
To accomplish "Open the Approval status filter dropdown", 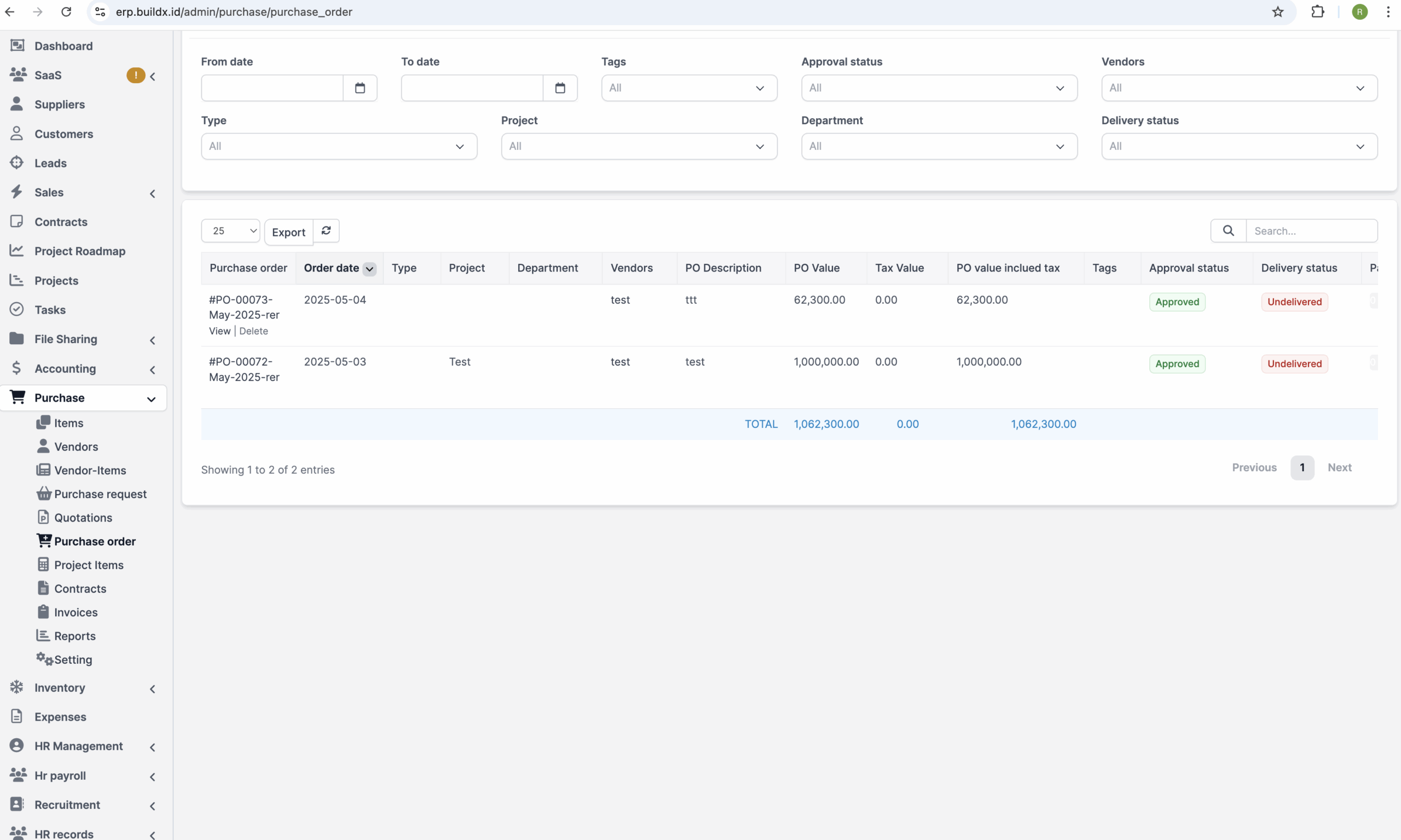I will click(x=939, y=88).
